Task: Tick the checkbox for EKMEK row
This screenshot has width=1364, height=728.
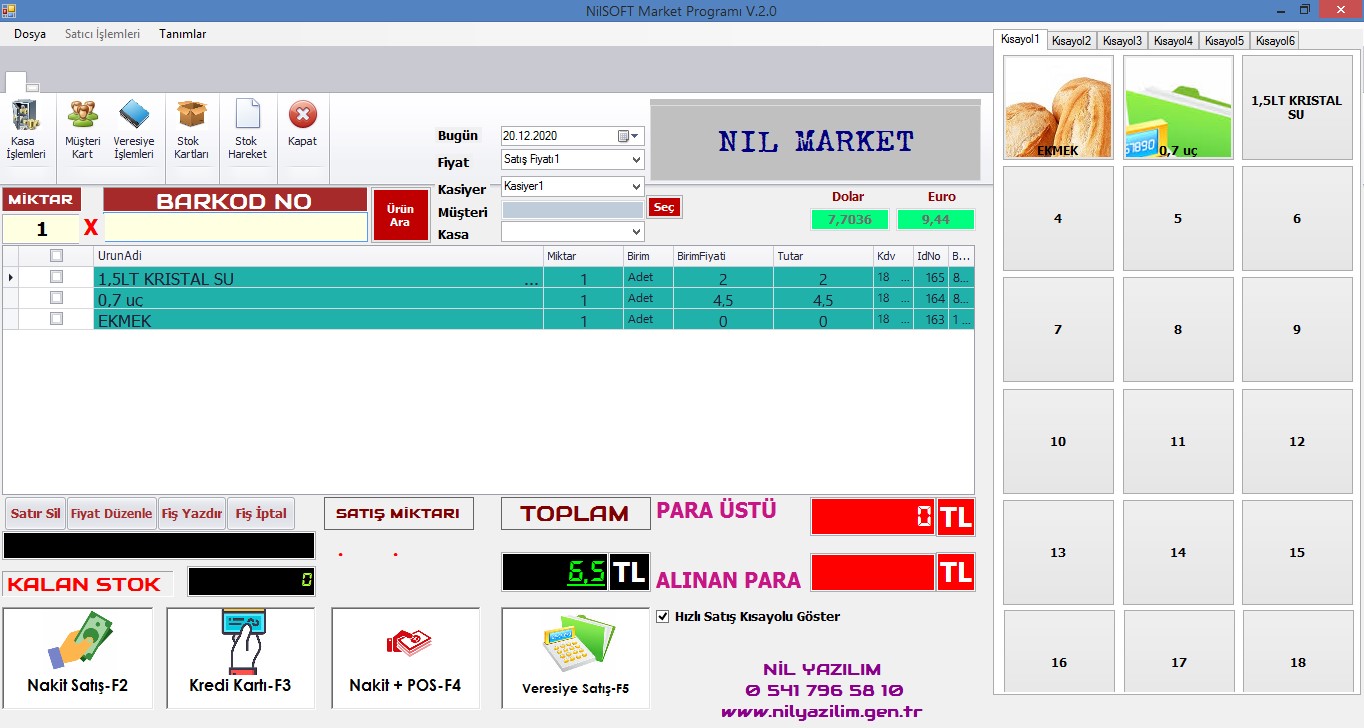Action: tap(56, 319)
